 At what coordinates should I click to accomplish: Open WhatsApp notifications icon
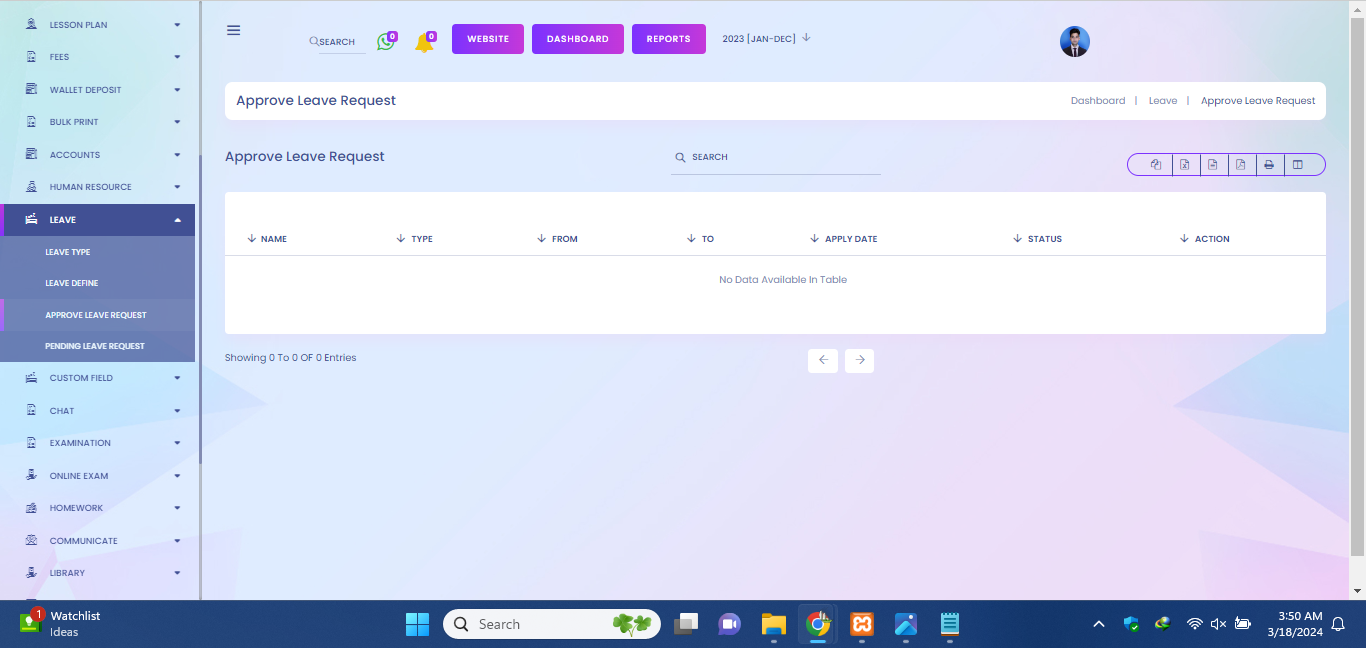[x=385, y=42]
